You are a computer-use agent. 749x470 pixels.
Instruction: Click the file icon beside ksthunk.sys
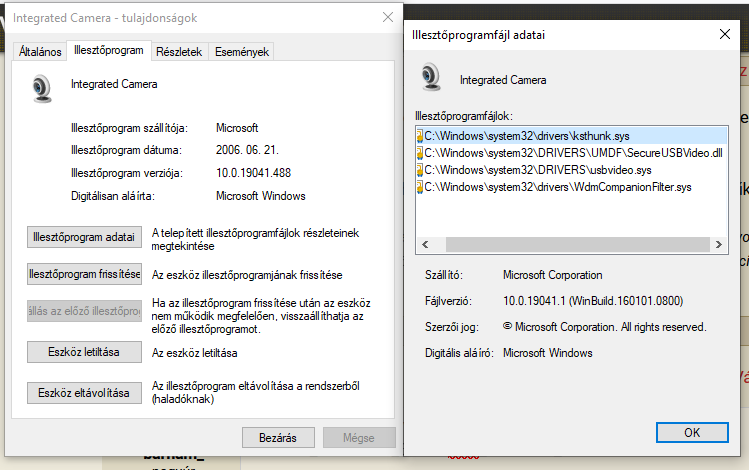pos(420,136)
